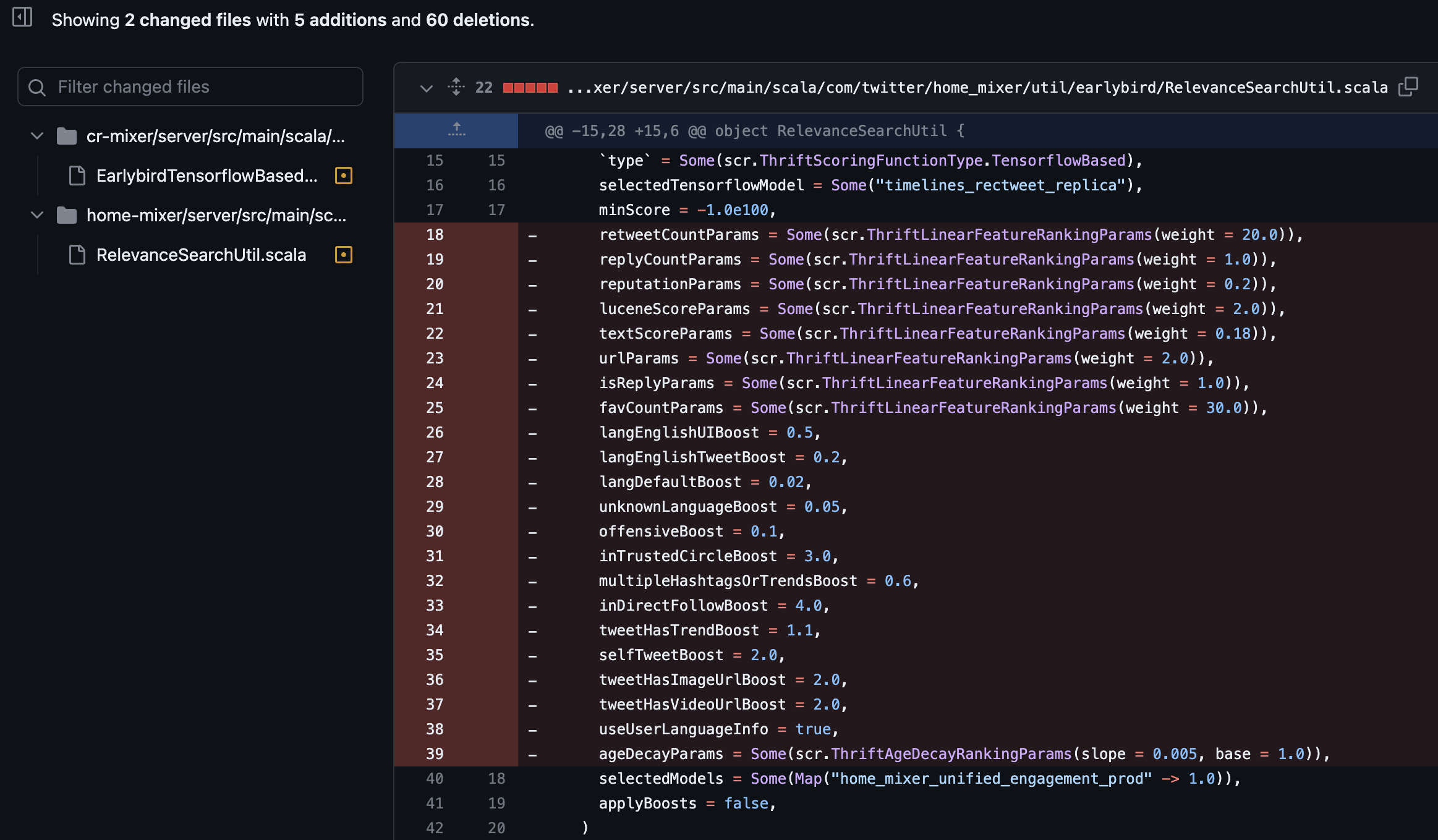Open EarlybirdTensorflowBased file in tree
Image resolution: width=1438 pixels, height=840 pixels.
[206, 176]
